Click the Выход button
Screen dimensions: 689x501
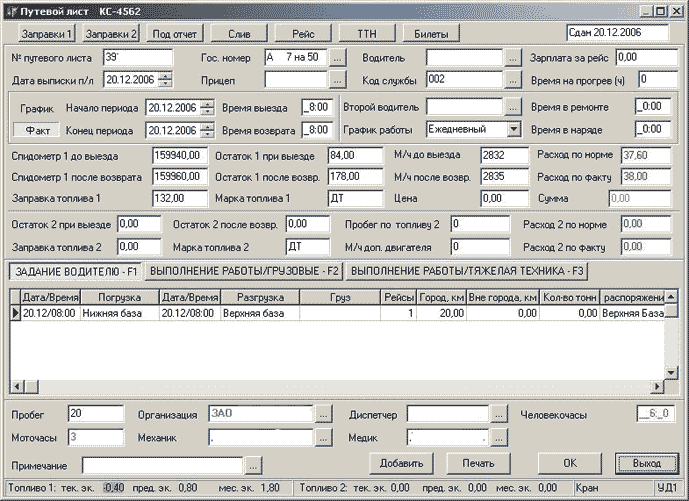(646, 463)
